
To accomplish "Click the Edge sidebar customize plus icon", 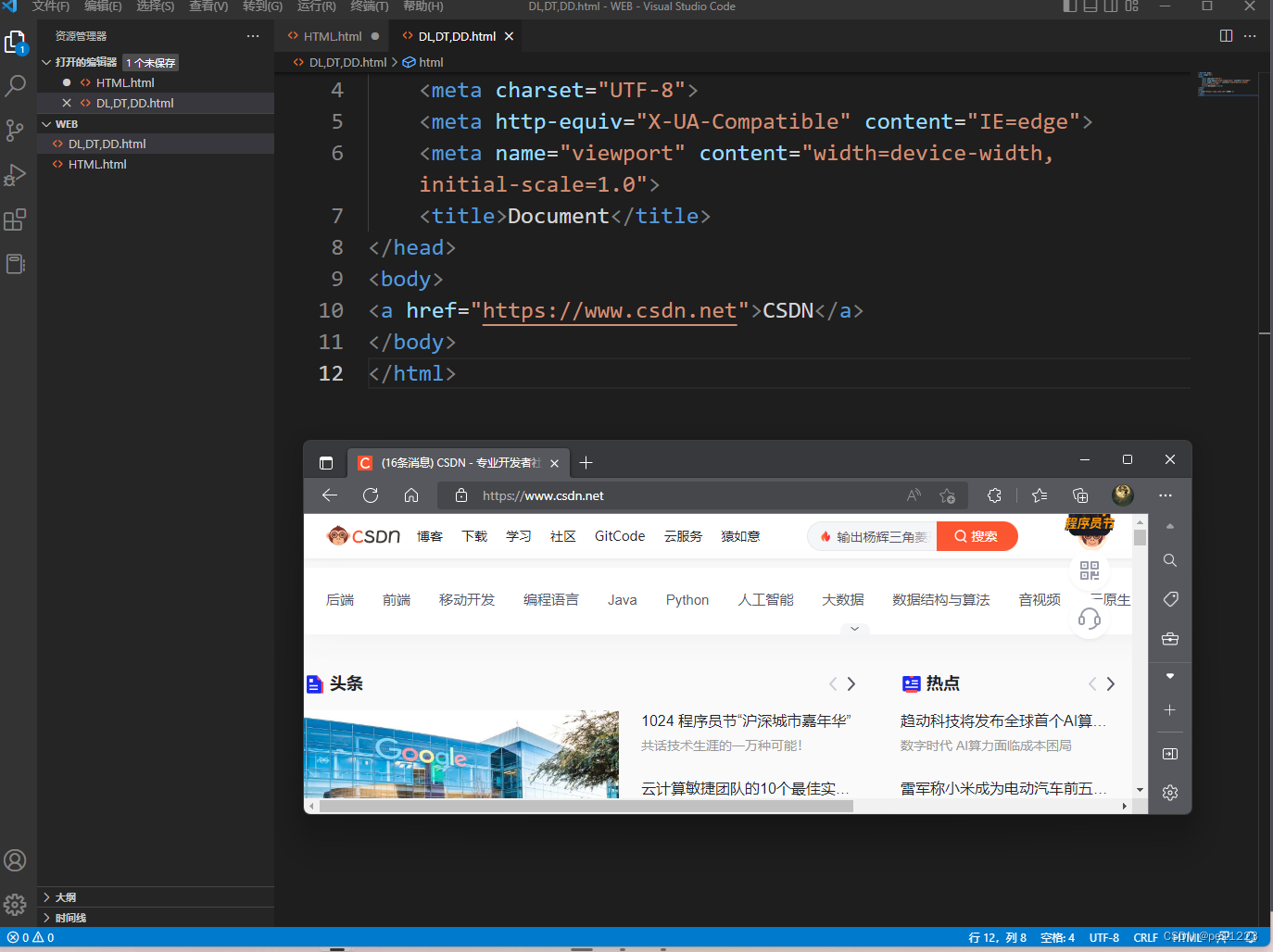I will tap(1170, 709).
